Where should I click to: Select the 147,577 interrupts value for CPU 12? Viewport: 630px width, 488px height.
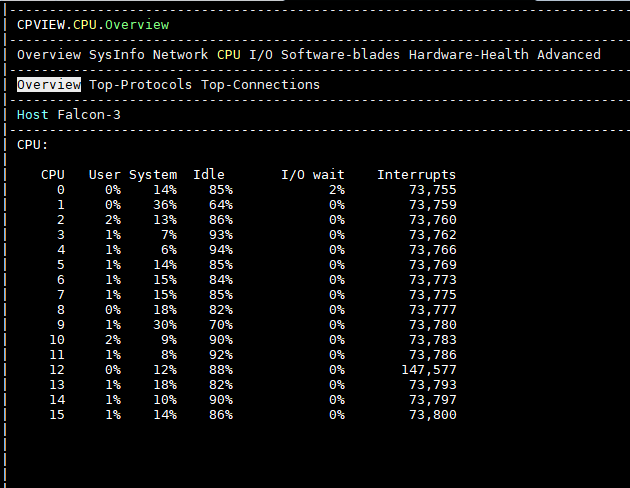pyautogui.click(x=429, y=370)
